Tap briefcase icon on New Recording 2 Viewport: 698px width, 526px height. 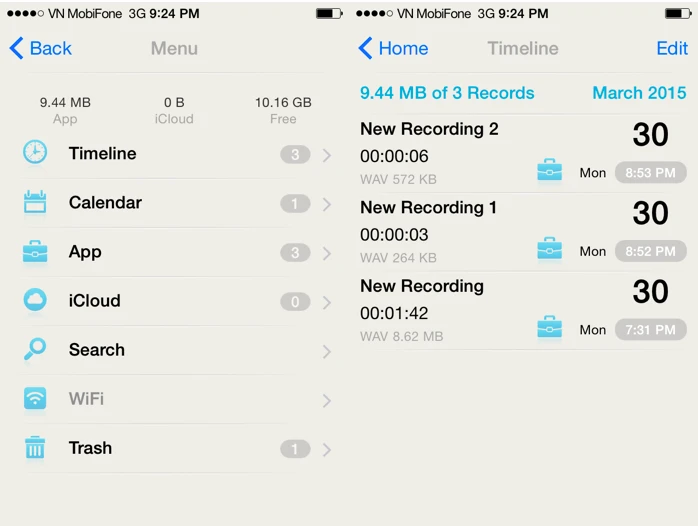[x=549, y=172]
